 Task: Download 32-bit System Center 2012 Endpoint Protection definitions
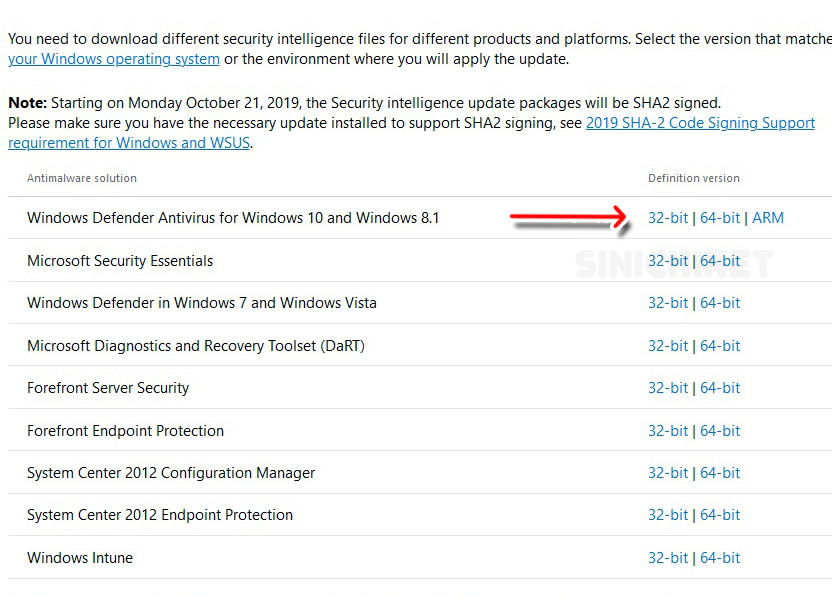[x=668, y=515]
